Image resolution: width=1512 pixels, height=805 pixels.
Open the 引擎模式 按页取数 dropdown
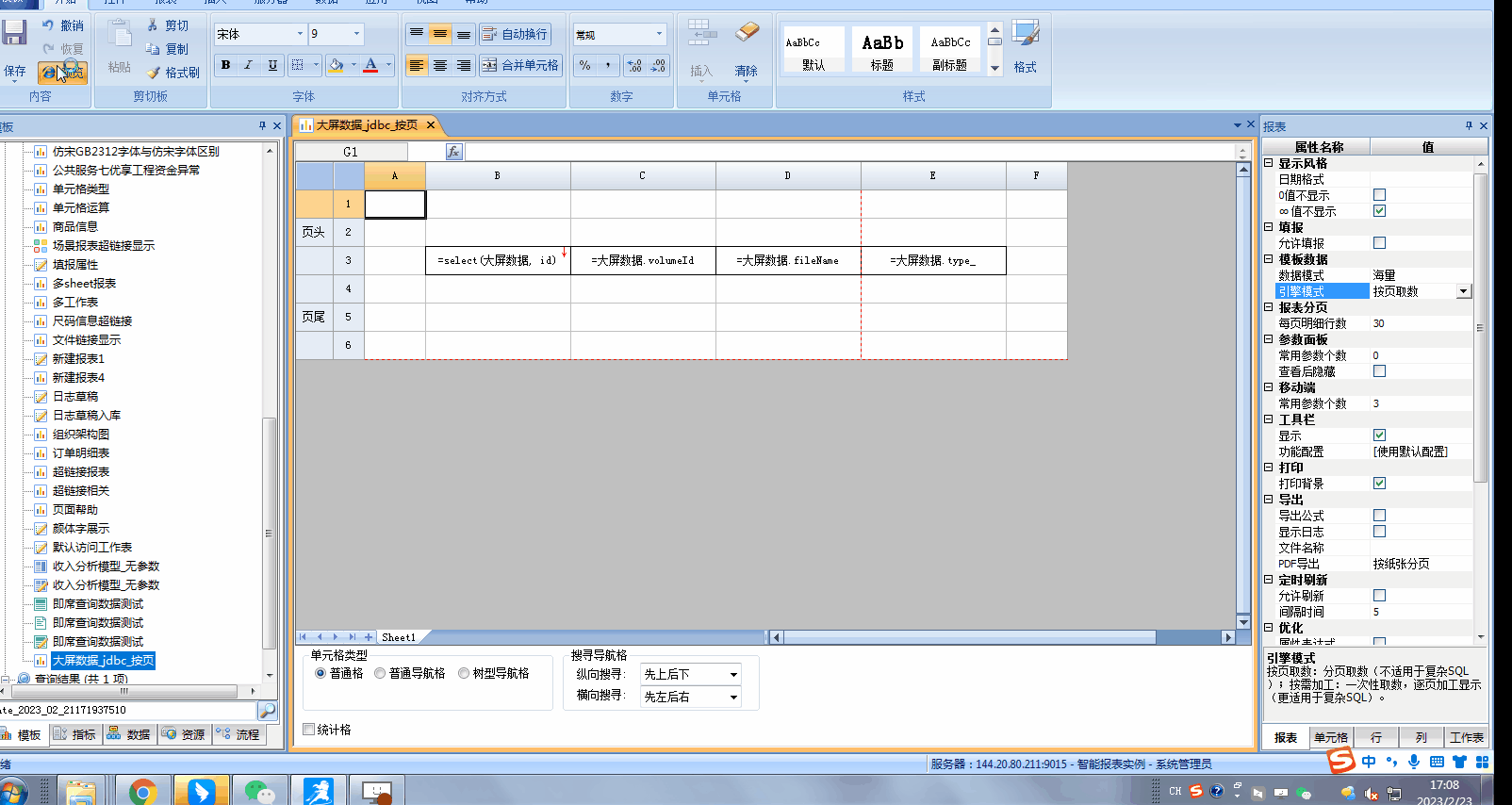point(1463,291)
